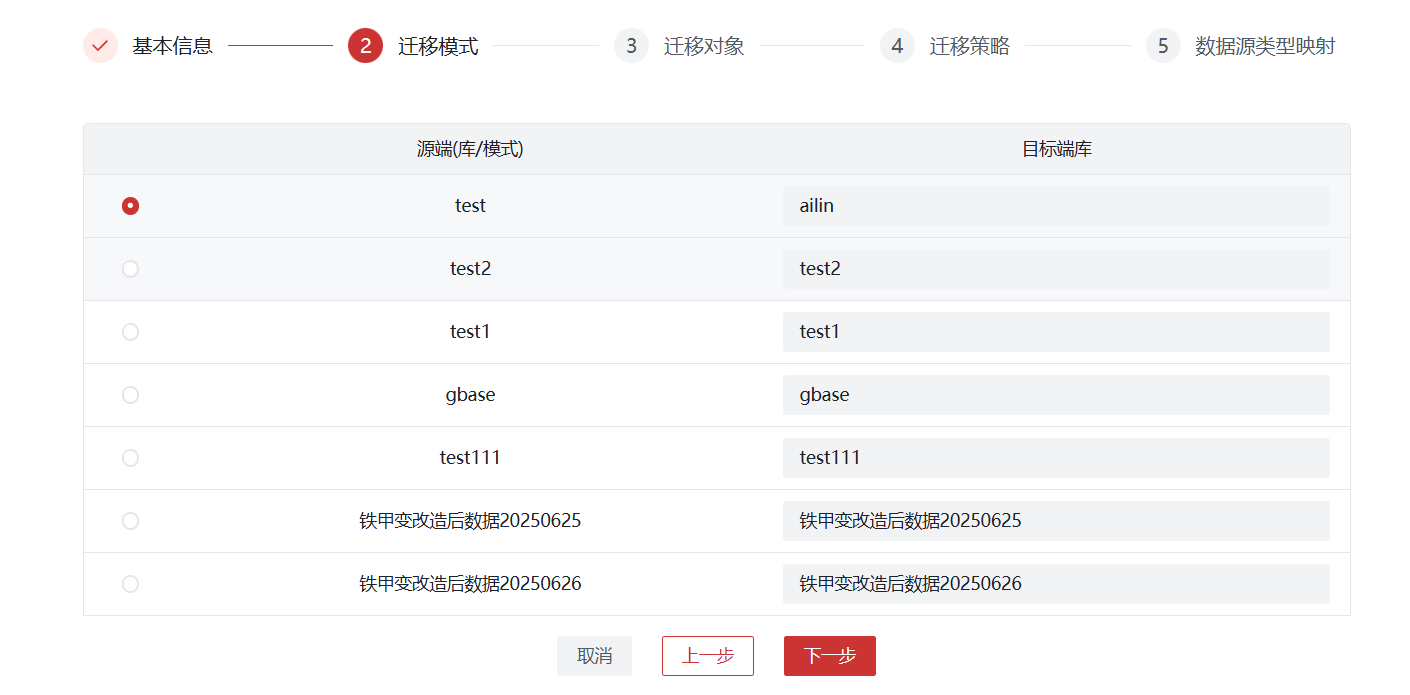The height and width of the screenshot is (695, 1410).
Task: Click the step 3 number icon
Action: coord(631,46)
